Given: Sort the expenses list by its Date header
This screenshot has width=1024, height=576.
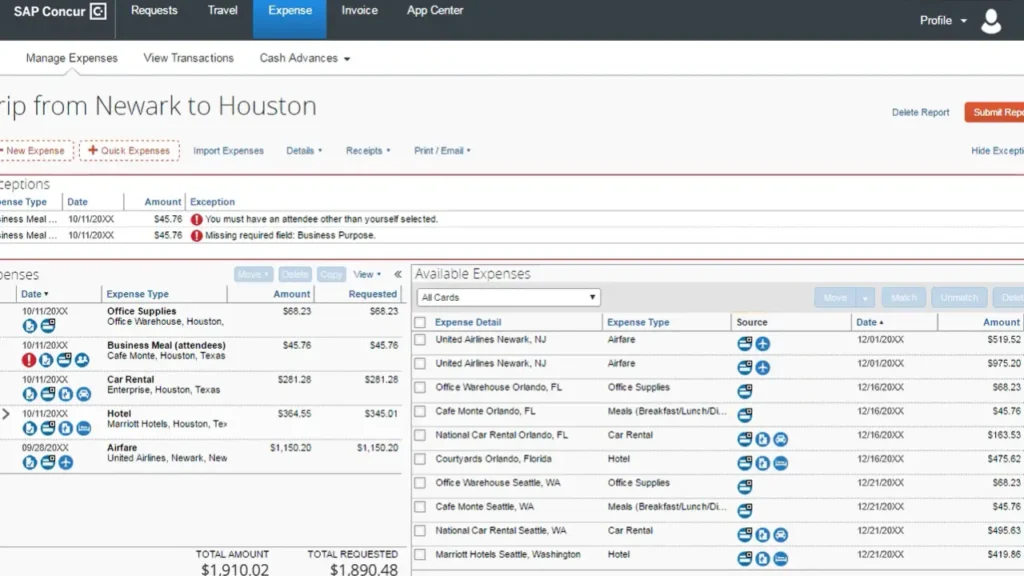Looking at the screenshot, I should pos(34,295).
